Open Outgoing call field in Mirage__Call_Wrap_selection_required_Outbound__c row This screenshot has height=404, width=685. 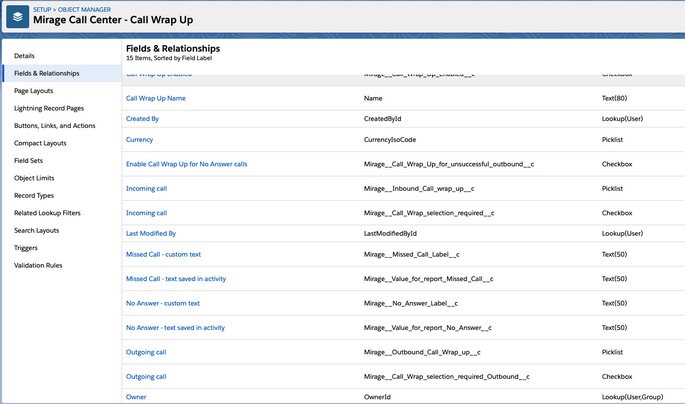tap(146, 376)
